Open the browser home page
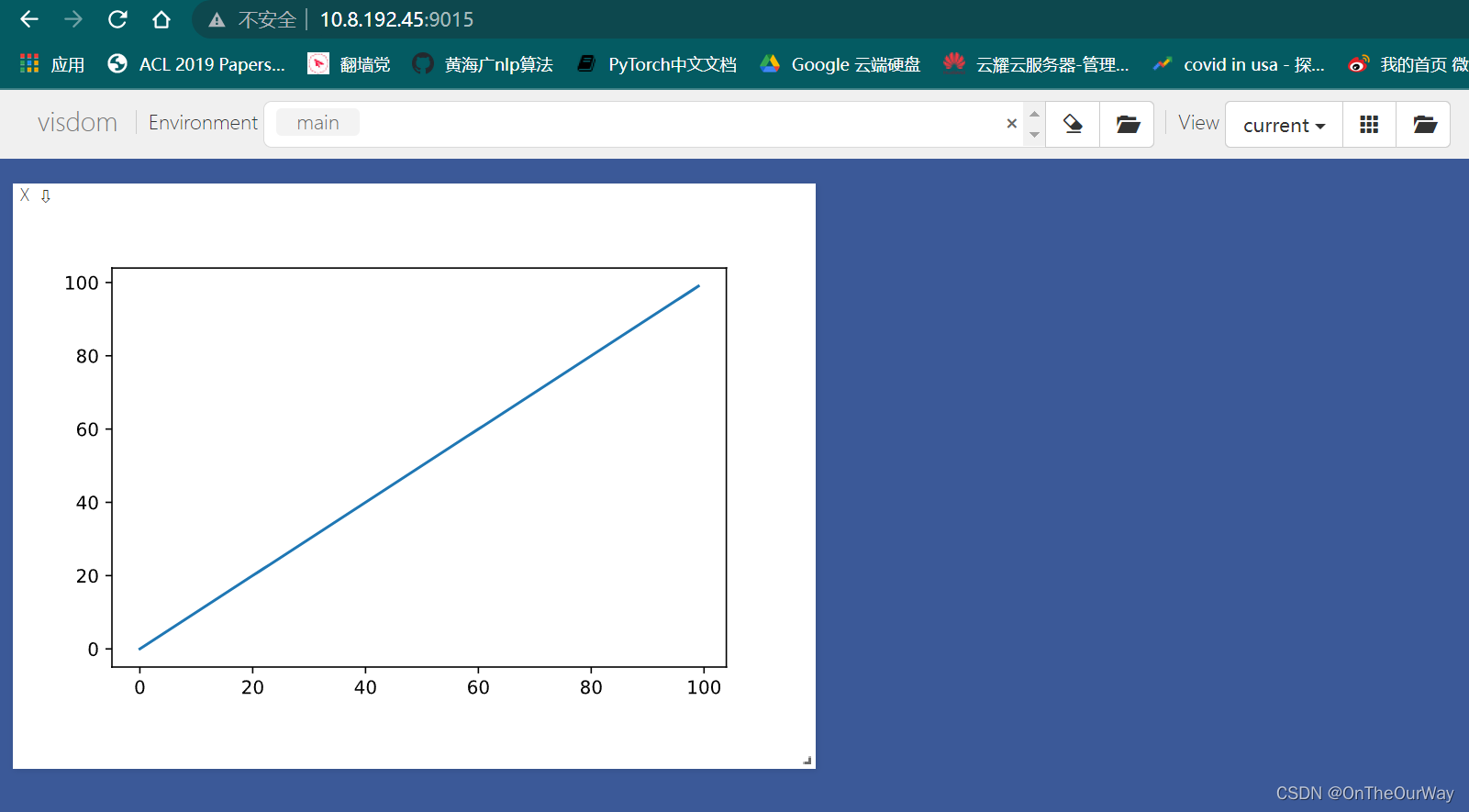 [161, 19]
